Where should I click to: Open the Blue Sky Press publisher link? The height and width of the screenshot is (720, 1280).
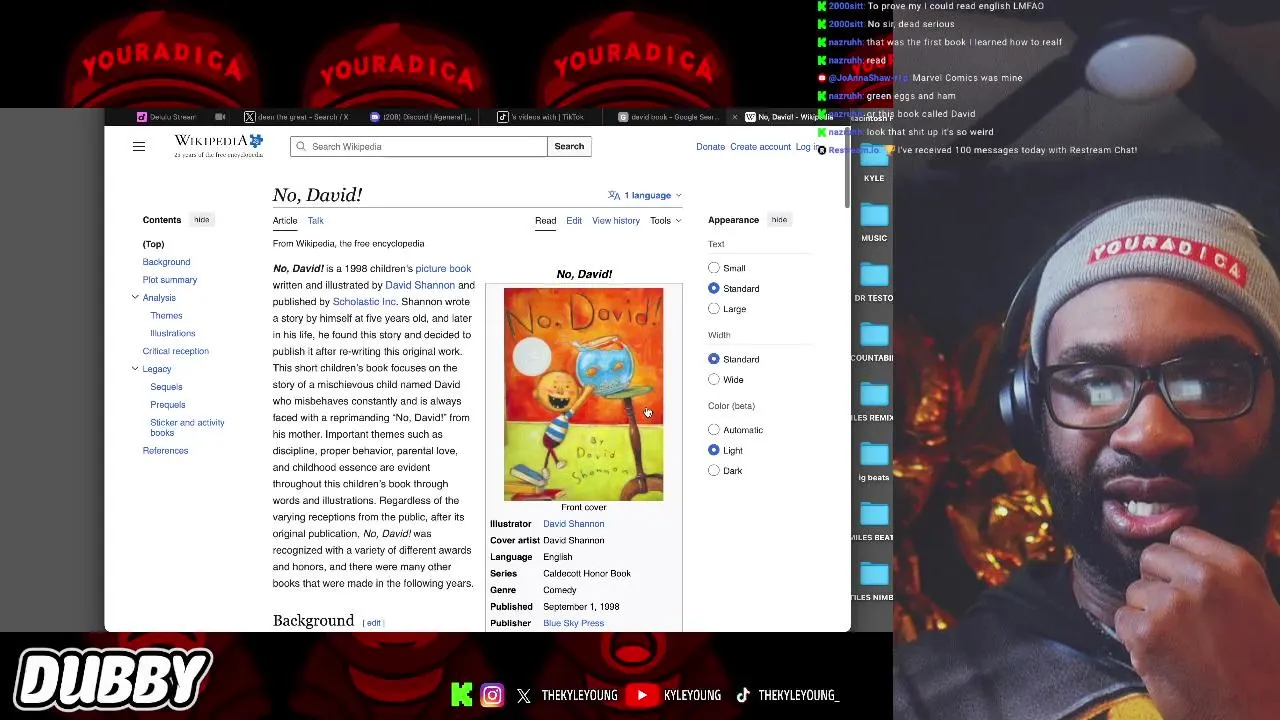(x=574, y=623)
